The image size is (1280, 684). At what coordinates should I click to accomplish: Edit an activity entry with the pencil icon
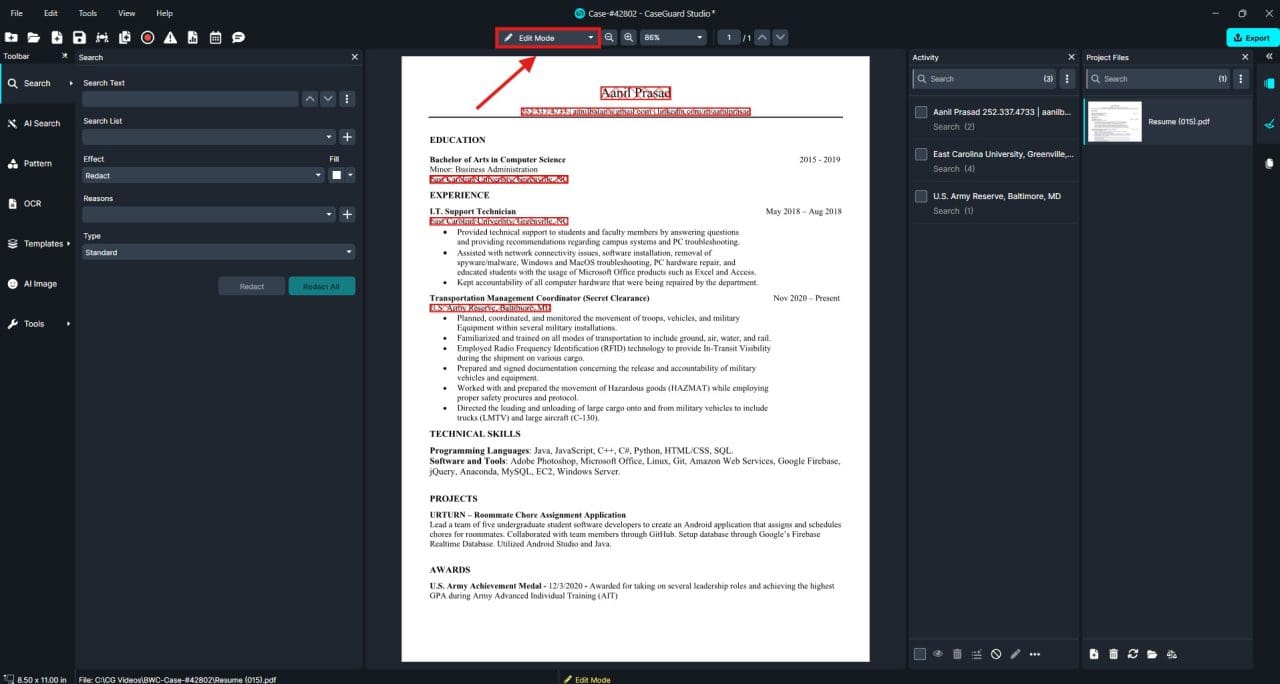(x=1015, y=653)
